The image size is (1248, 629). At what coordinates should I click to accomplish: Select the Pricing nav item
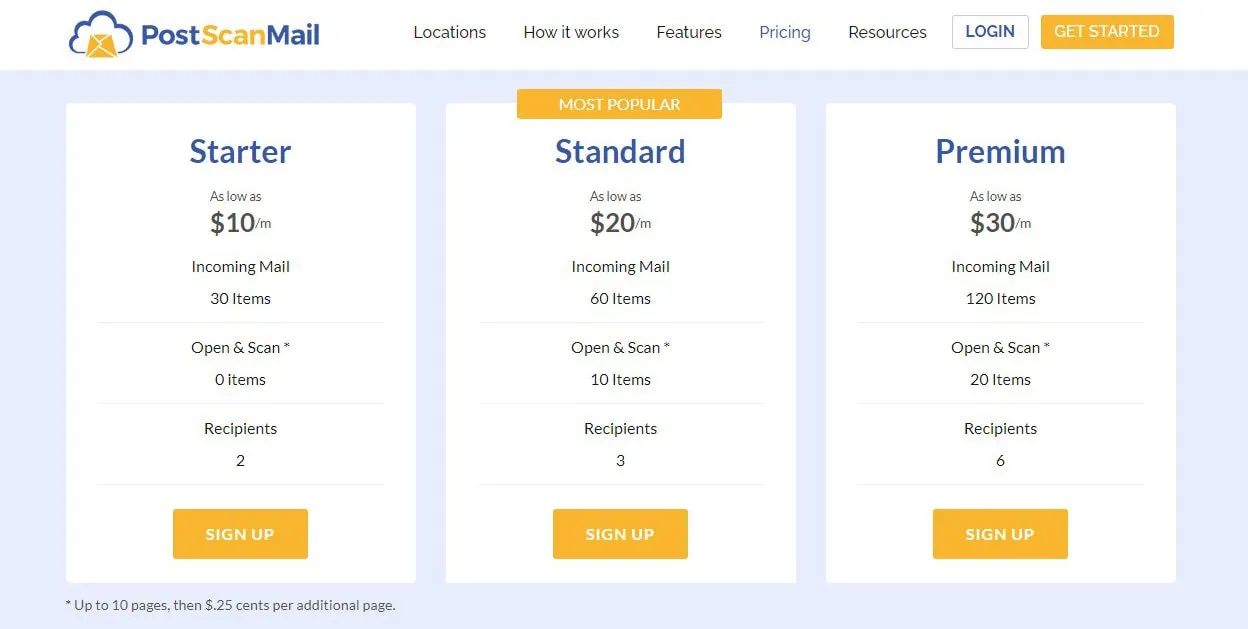pyautogui.click(x=785, y=32)
